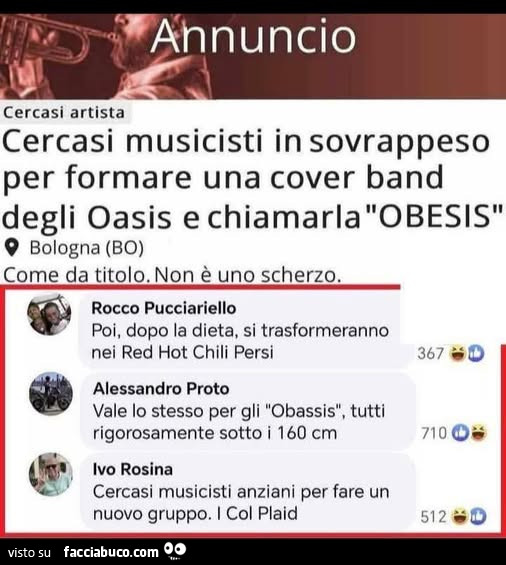The width and height of the screenshot is (506, 565).
Task: Click the laughing emoji on Alessandro's comment
Action: coord(478,433)
